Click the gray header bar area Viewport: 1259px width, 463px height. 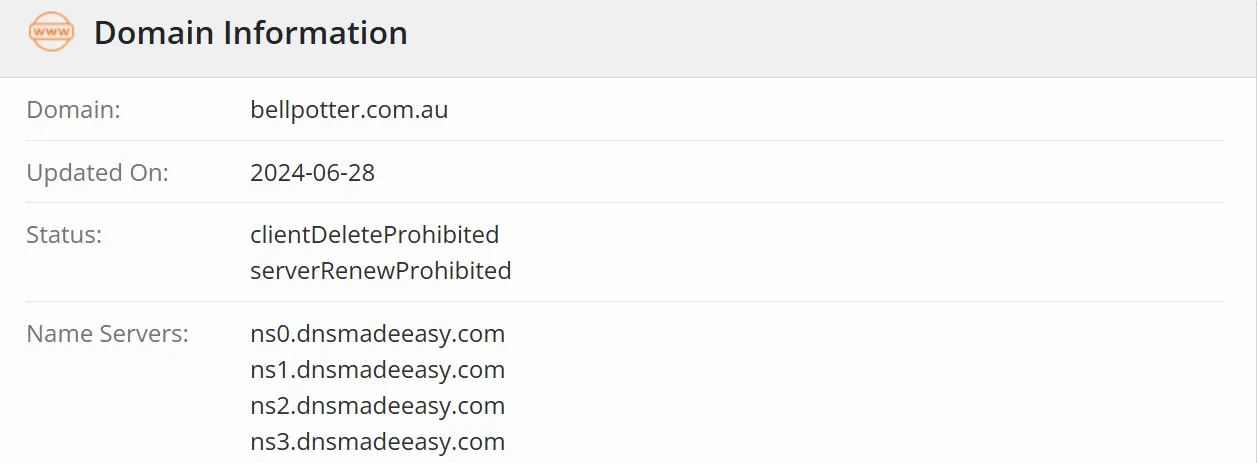(830, 38)
